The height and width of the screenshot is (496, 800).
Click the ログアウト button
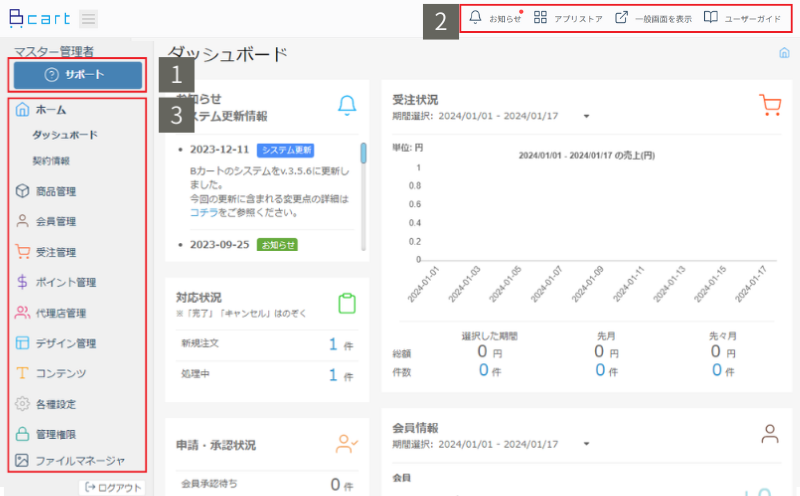[113, 487]
